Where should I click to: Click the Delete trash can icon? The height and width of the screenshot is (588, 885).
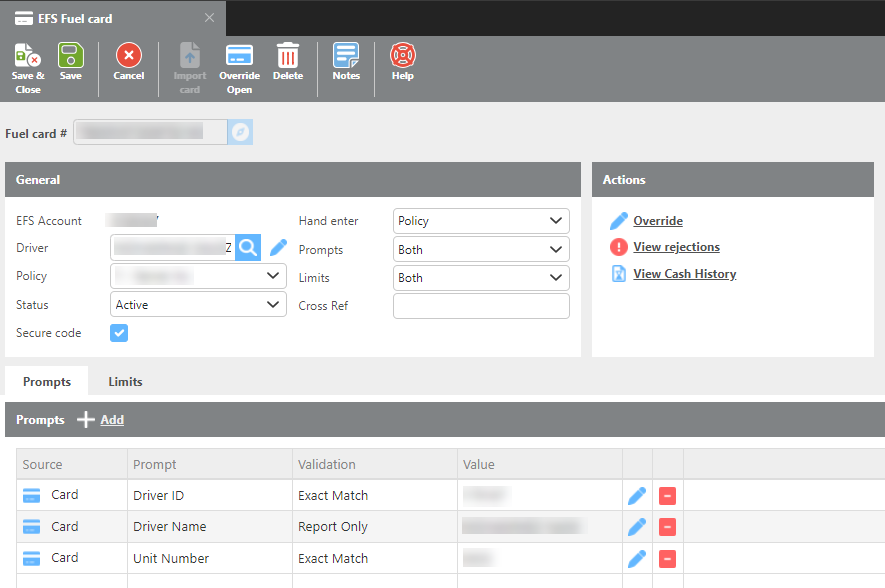click(288, 56)
